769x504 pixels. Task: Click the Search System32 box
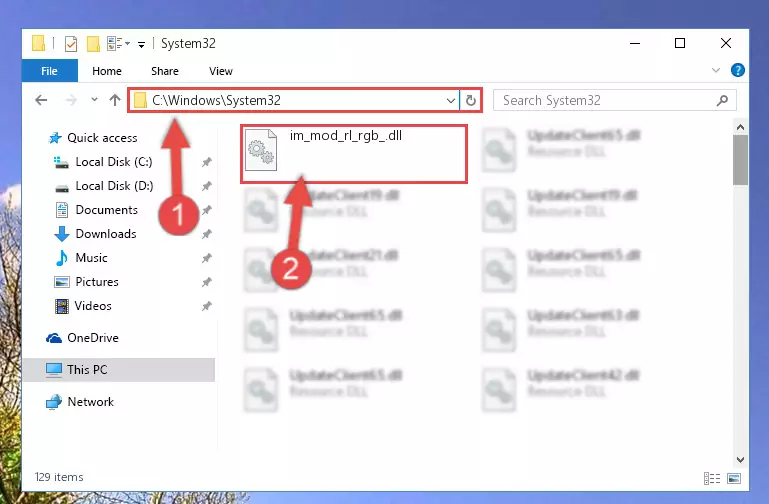(615, 101)
